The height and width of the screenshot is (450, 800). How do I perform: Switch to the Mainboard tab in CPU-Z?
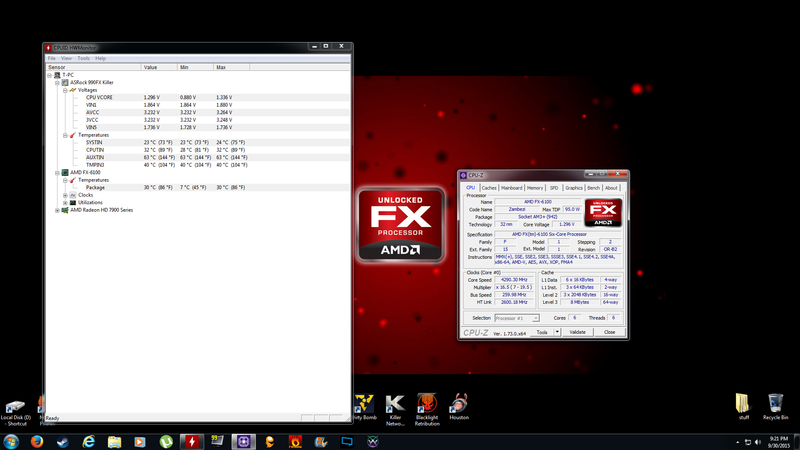(x=511, y=188)
